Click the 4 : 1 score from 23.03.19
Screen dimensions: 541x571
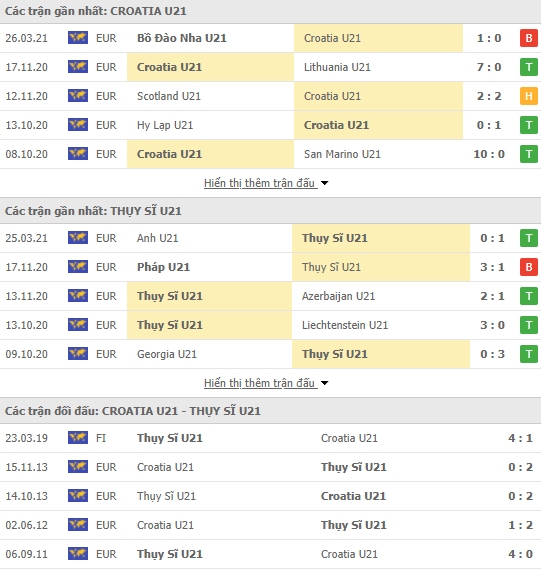click(521, 438)
